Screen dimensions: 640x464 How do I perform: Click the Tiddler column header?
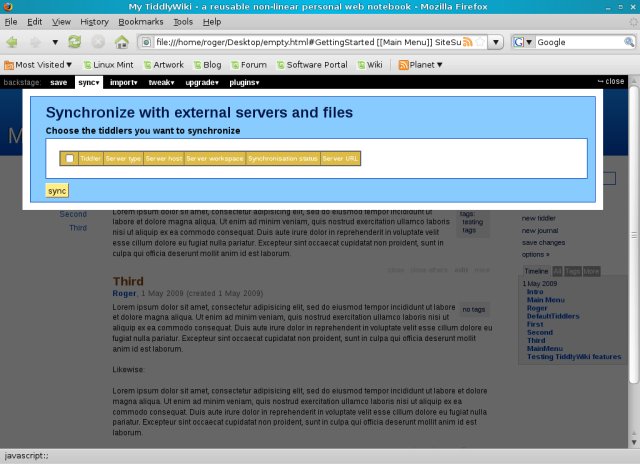pos(90,158)
